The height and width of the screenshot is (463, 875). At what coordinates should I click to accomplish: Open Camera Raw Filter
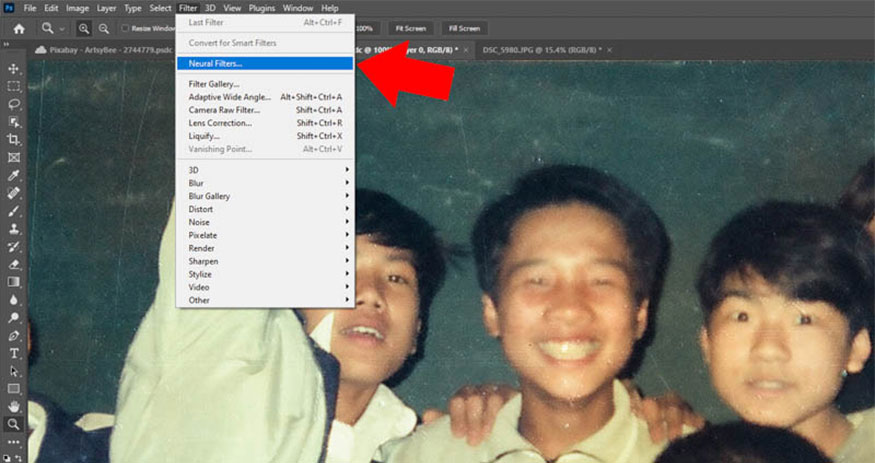tap(265, 110)
